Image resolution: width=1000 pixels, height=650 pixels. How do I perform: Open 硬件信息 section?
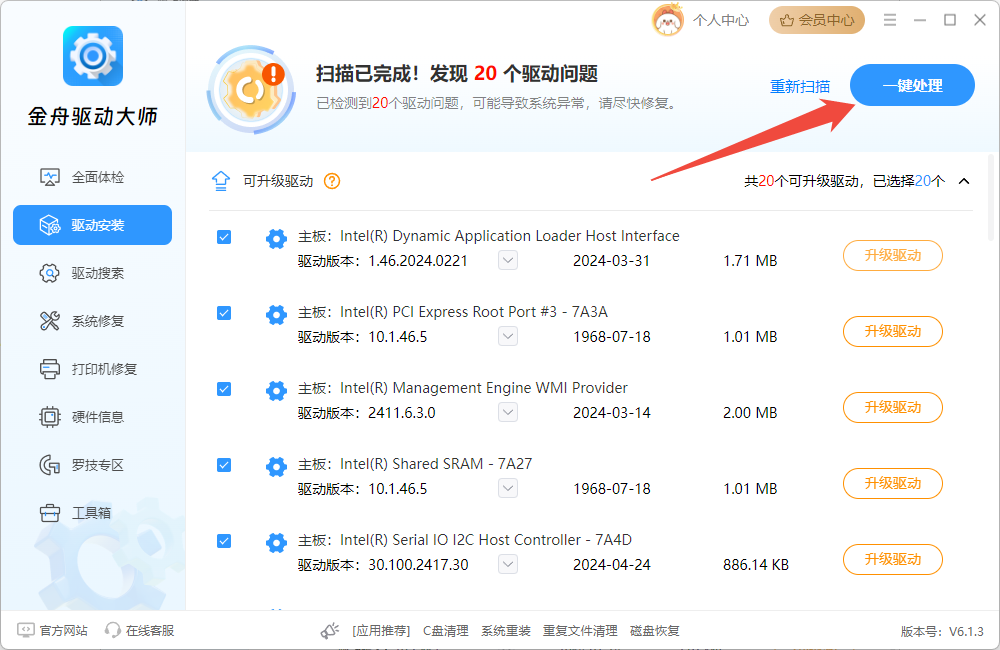tap(92, 417)
